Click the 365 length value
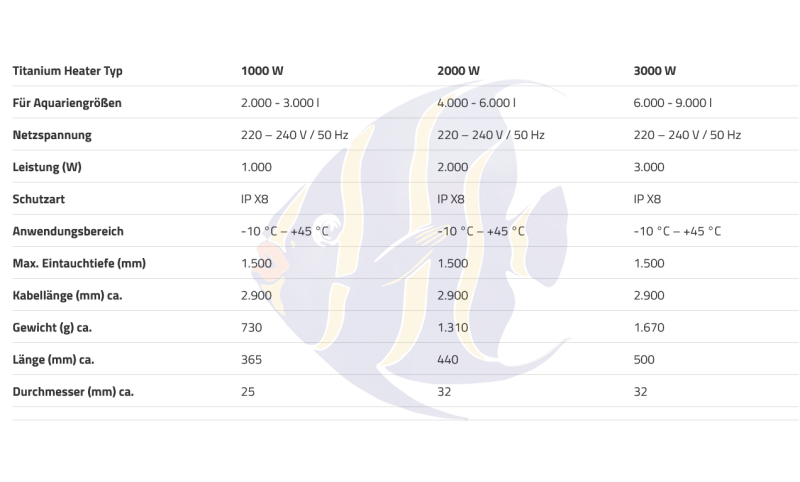The height and width of the screenshot is (482, 800). click(x=251, y=360)
